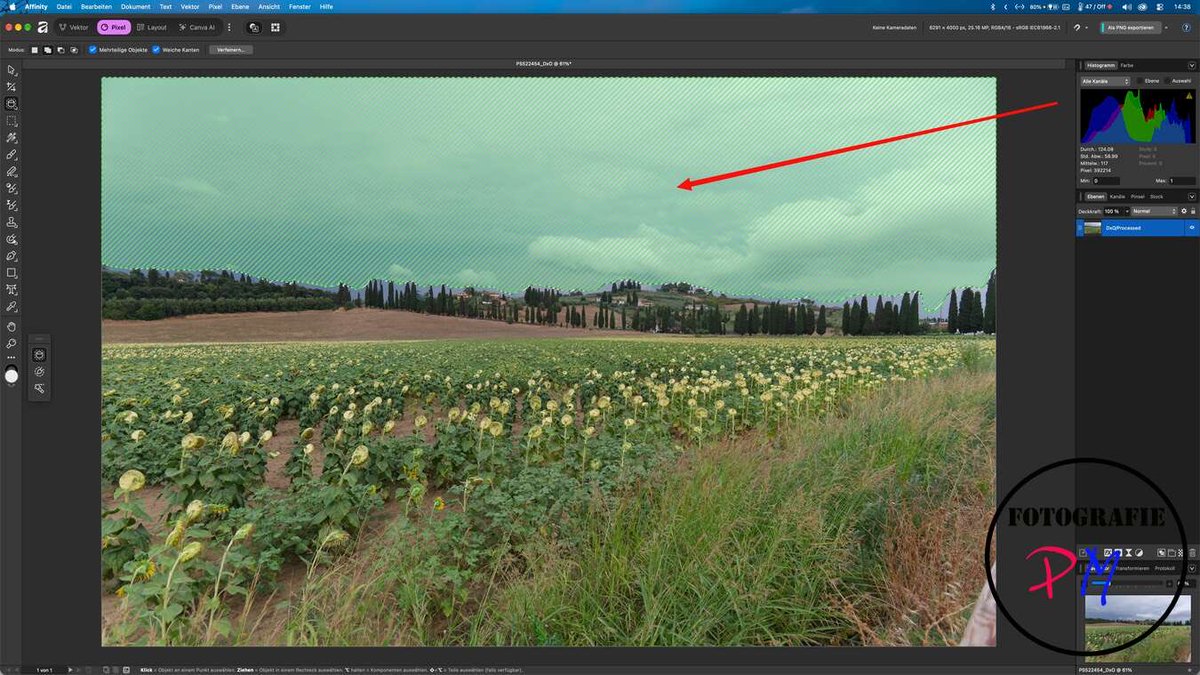Set selection mode to New
This screenshot has height=675, width=1200.
(x=35, y=49)
